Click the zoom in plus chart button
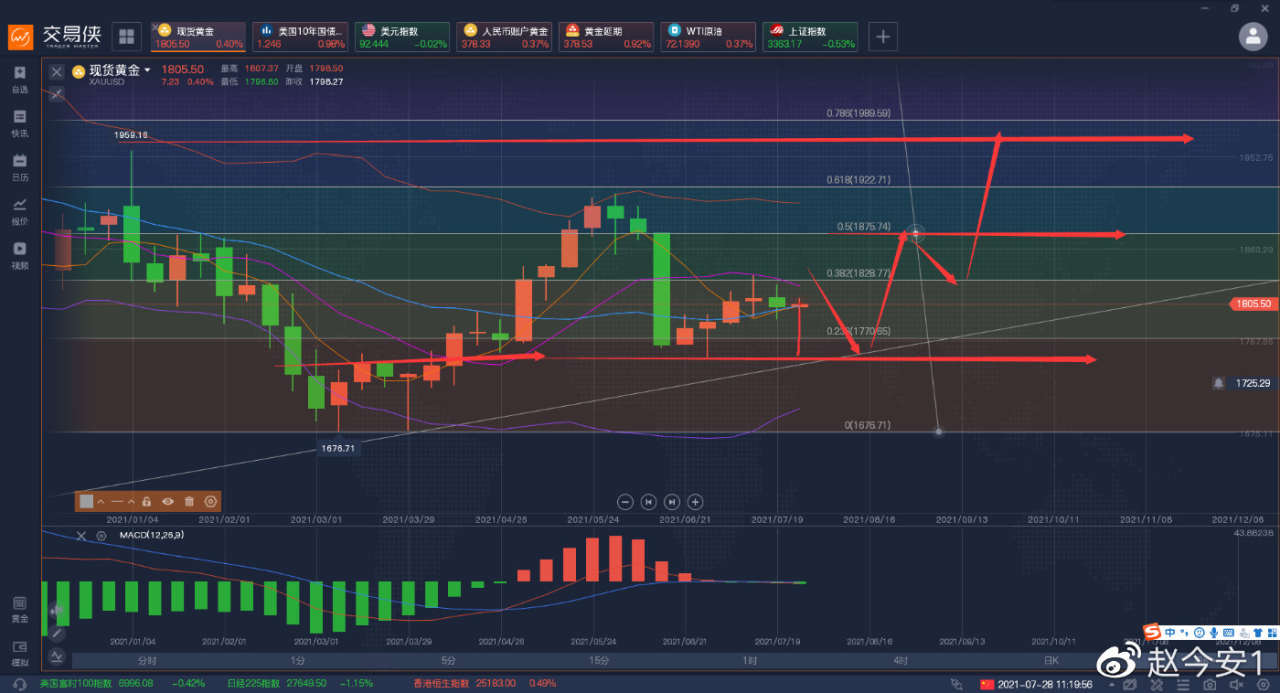 pos(696,502)
